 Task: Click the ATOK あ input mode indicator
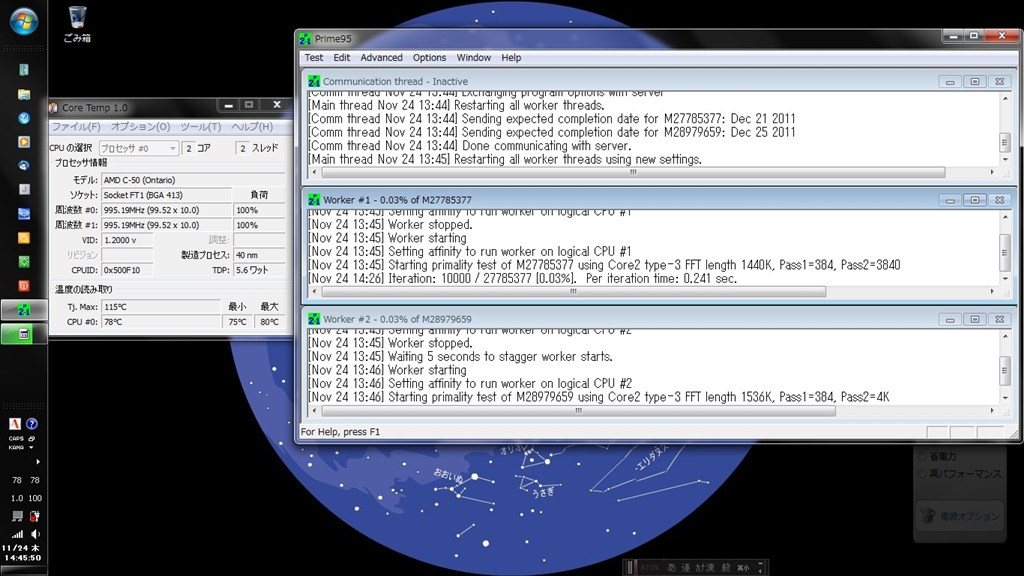671,568
